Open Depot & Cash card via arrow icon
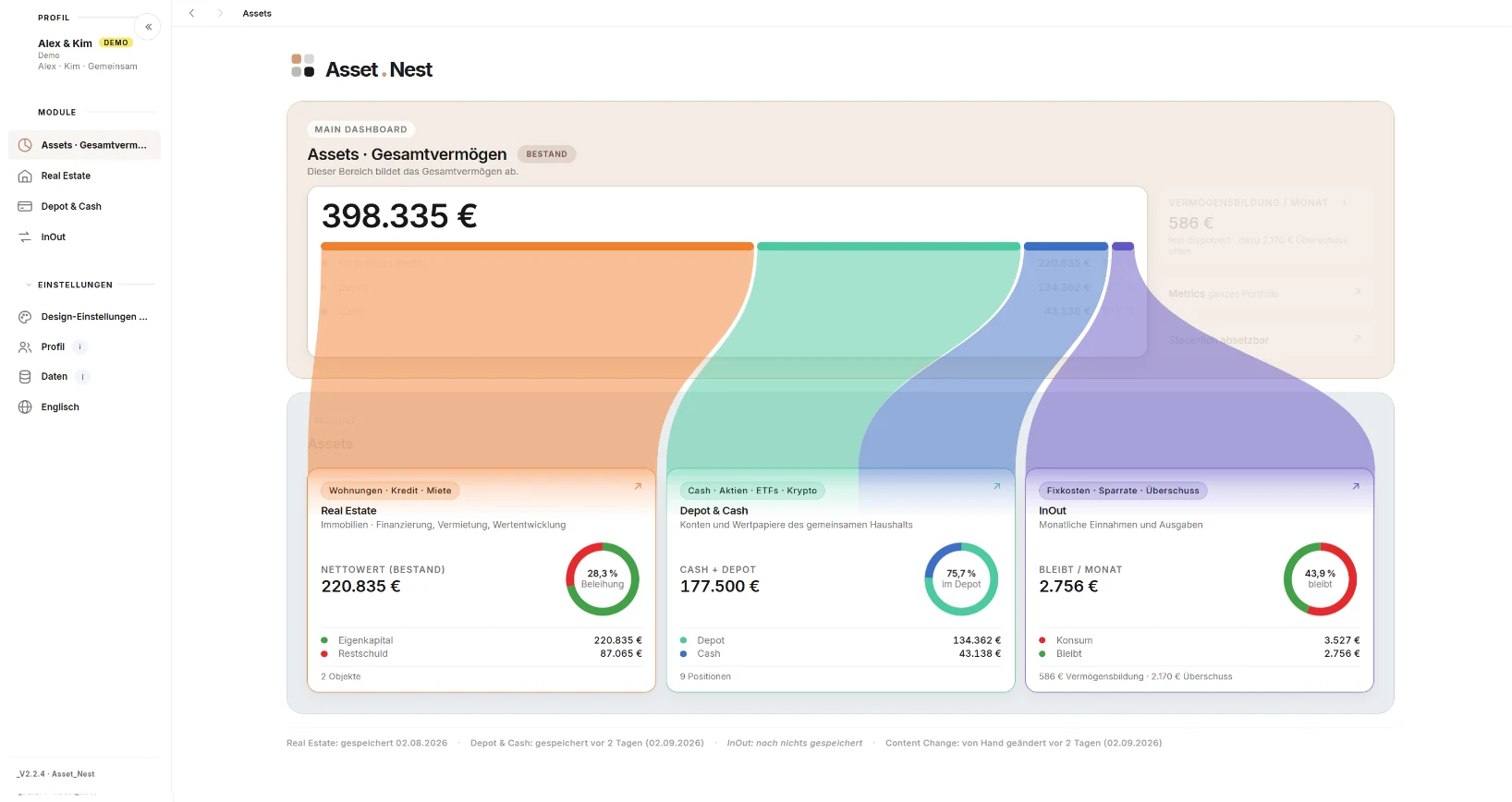 click(996, 486)
